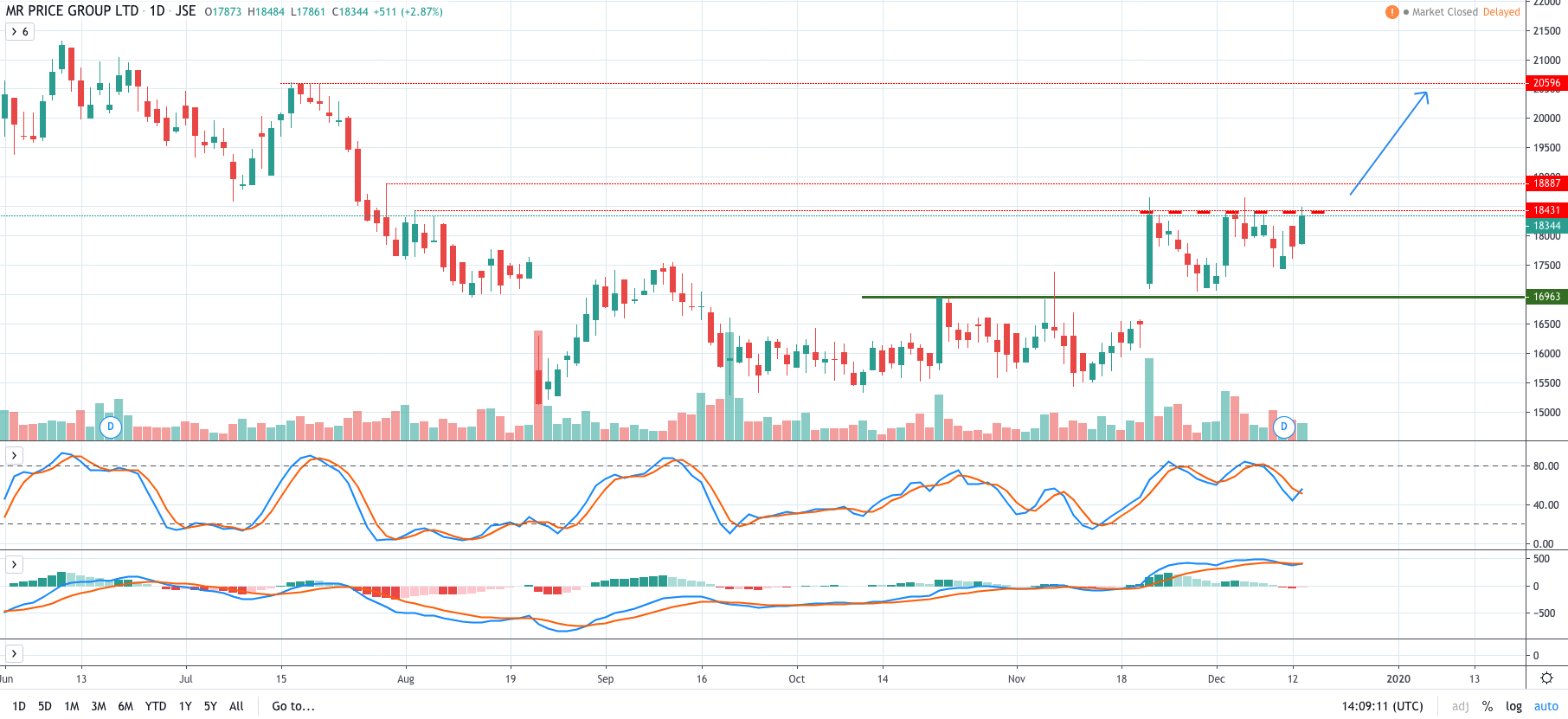Click the Nov label on the time axis
This screenshot has height=719, width=1568.
[1017, 679]
